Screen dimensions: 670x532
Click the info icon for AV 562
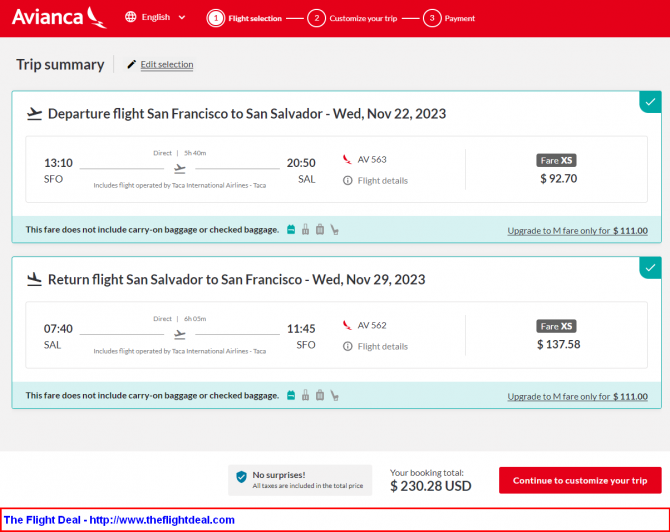pos(348,347)
